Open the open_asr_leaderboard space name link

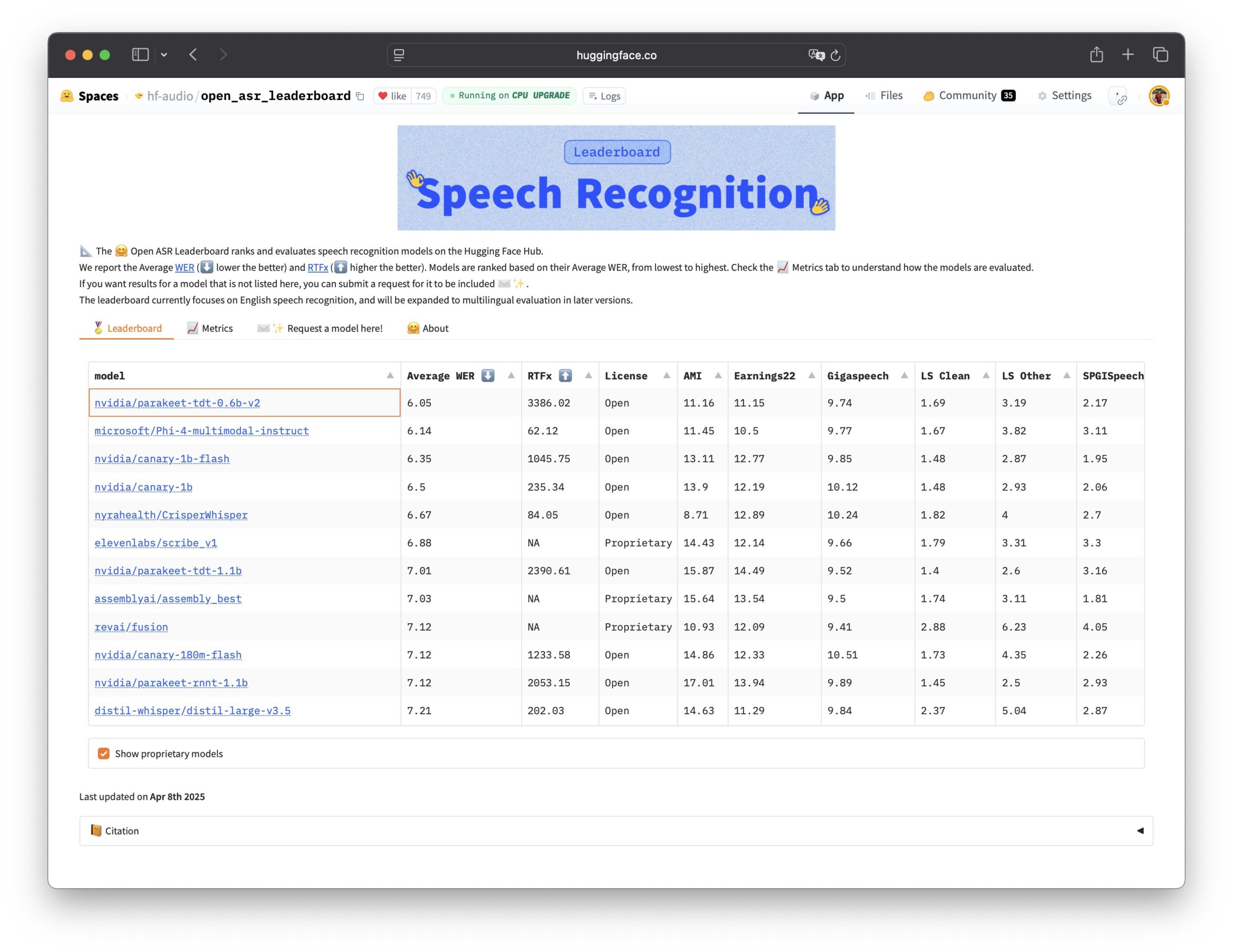click(275, 96)
